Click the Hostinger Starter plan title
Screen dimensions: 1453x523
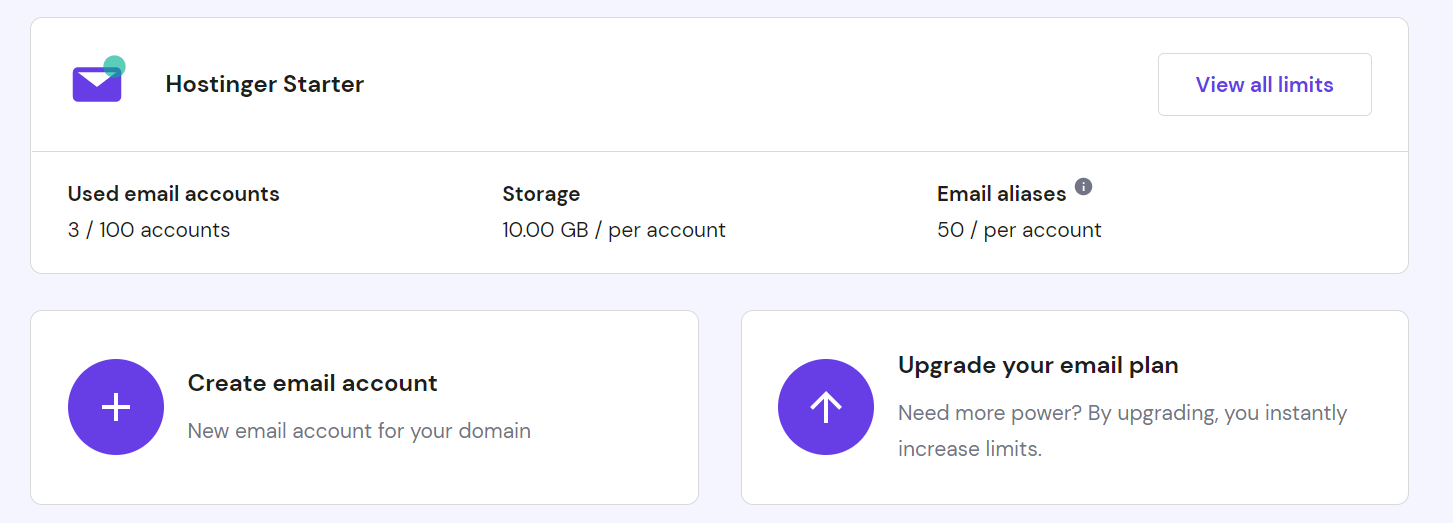(265, 84)
